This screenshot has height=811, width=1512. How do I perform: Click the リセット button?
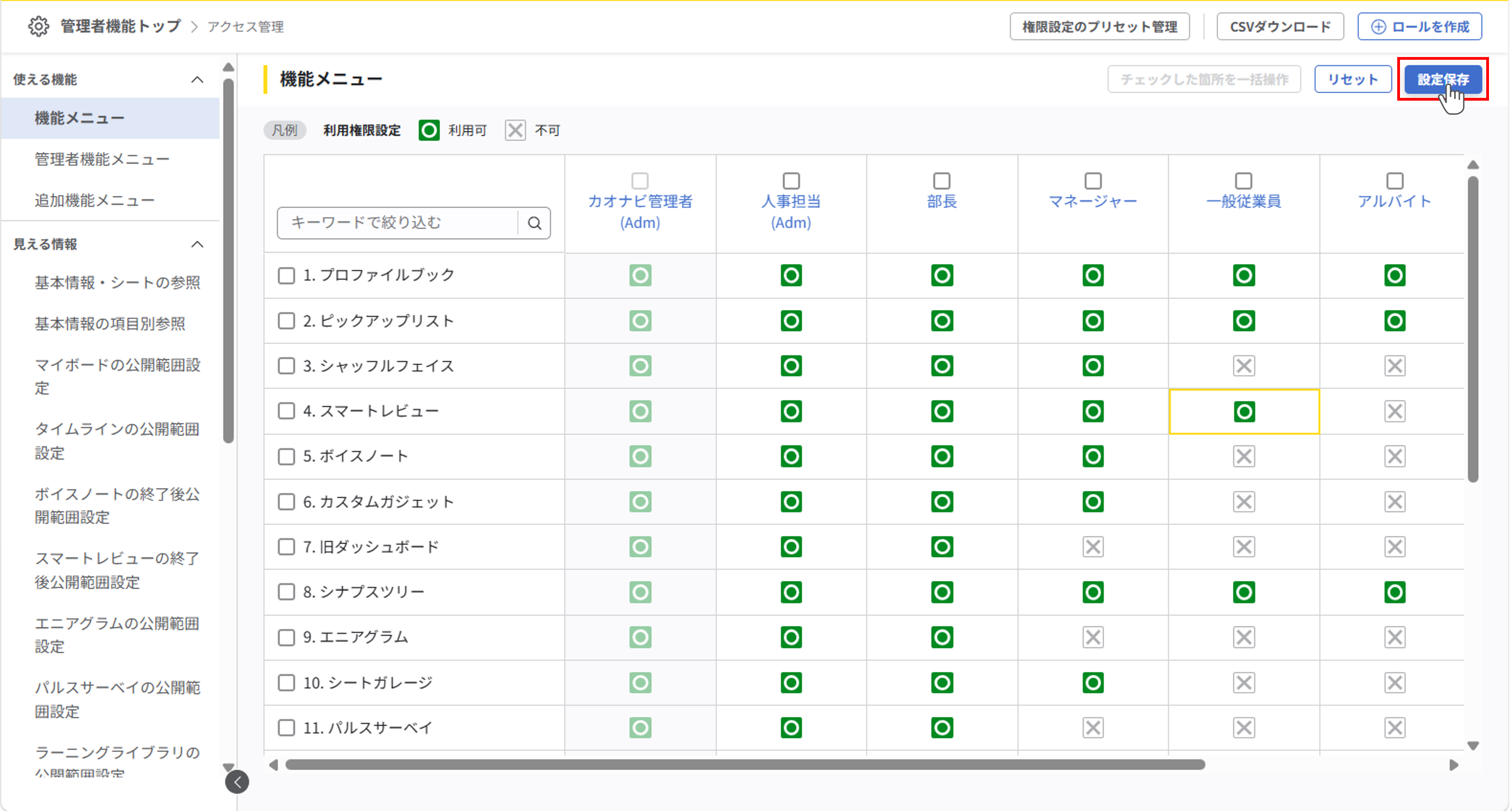tap(1352, 79)
